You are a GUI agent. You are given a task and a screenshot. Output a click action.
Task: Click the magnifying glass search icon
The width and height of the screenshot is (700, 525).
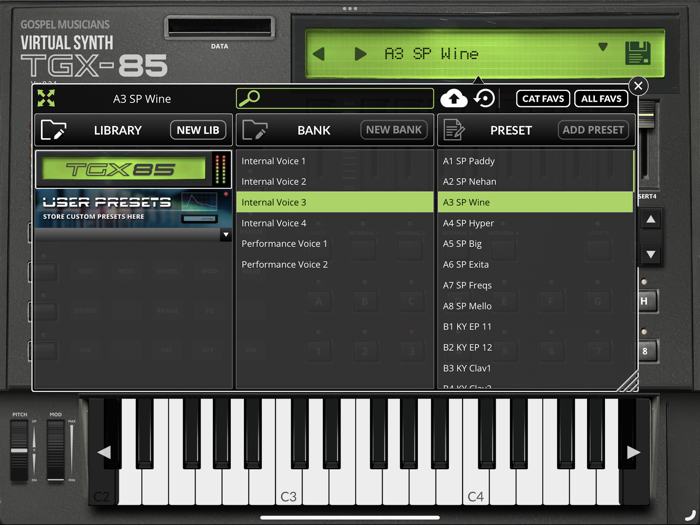(249, 98)
